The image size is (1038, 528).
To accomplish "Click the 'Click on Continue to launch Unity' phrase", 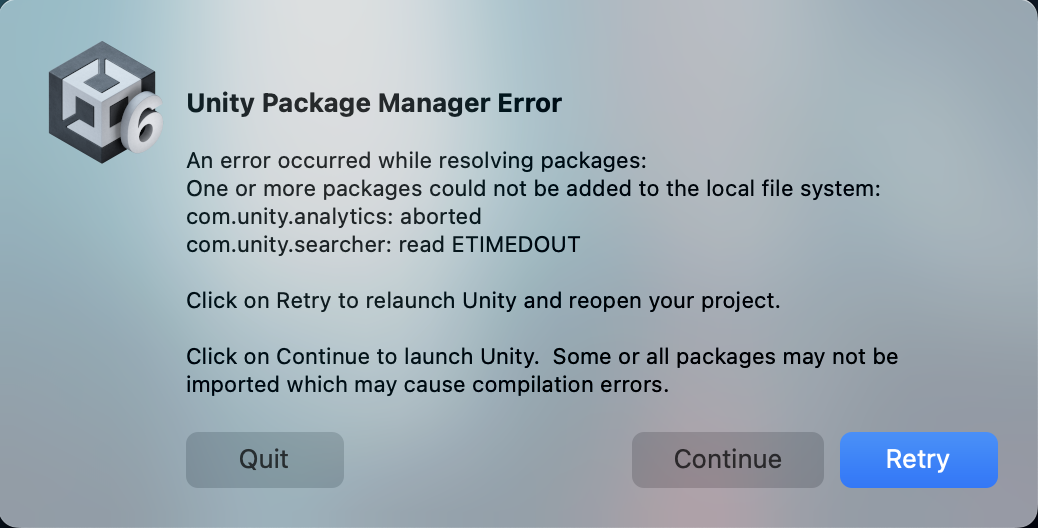I will point(365,357).
